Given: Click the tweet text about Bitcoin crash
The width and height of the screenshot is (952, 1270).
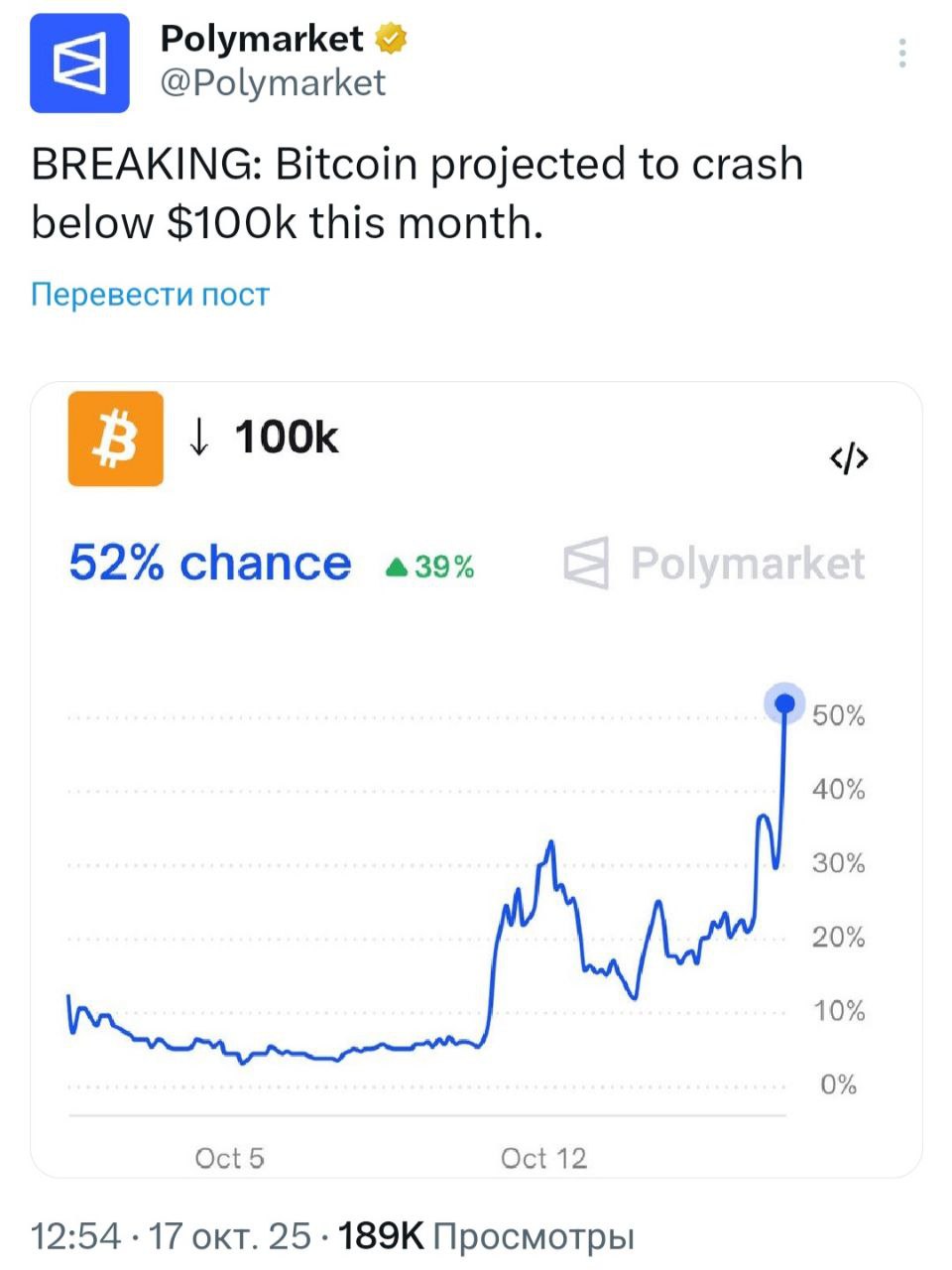Looking at the screenshot, I should coord(416,193).
